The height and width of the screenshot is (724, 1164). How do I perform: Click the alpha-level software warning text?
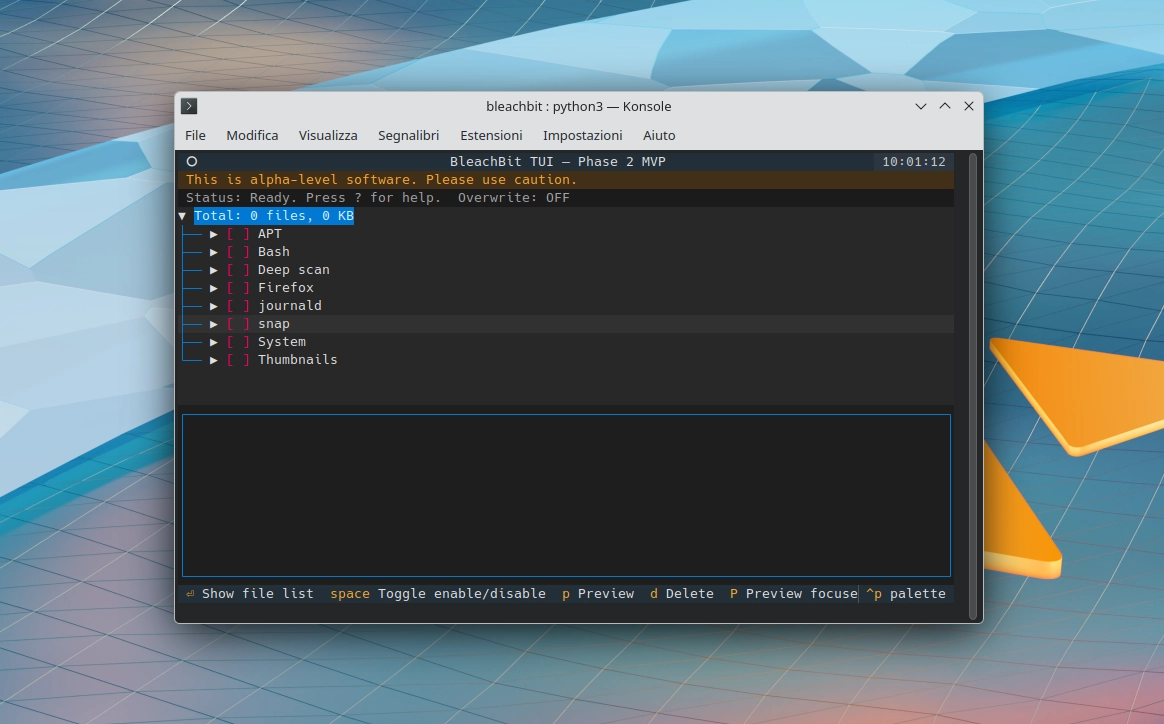382,180
